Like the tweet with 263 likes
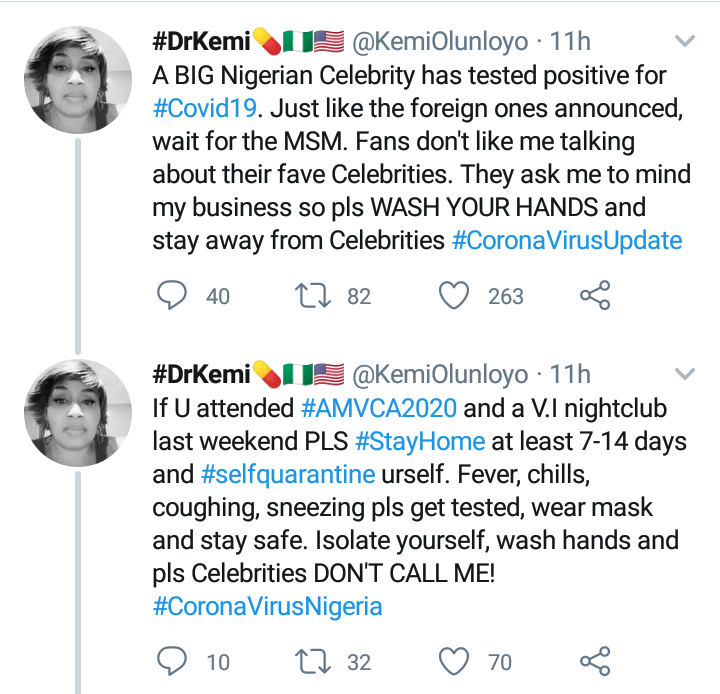The image size is (720, 694). [x=455, y=295]
